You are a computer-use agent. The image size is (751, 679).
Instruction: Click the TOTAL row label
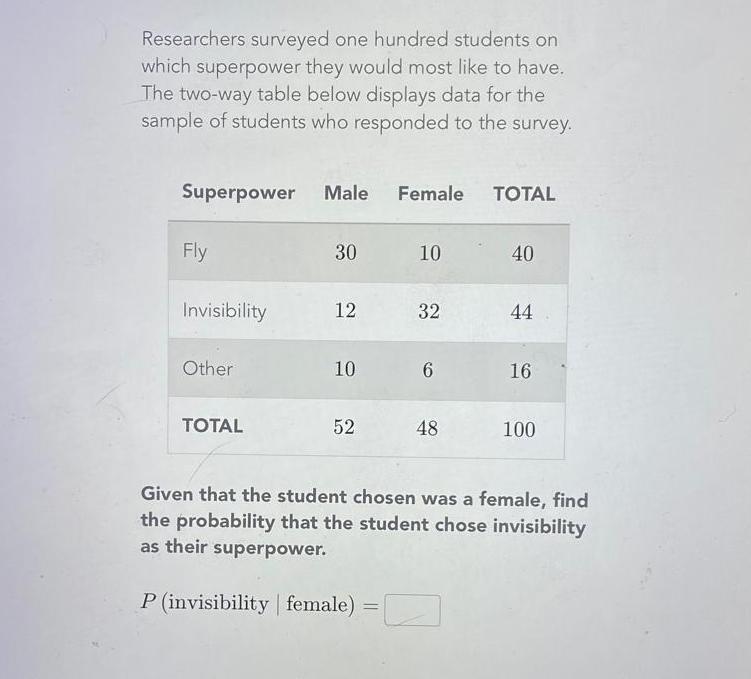(x=212, y=425)
